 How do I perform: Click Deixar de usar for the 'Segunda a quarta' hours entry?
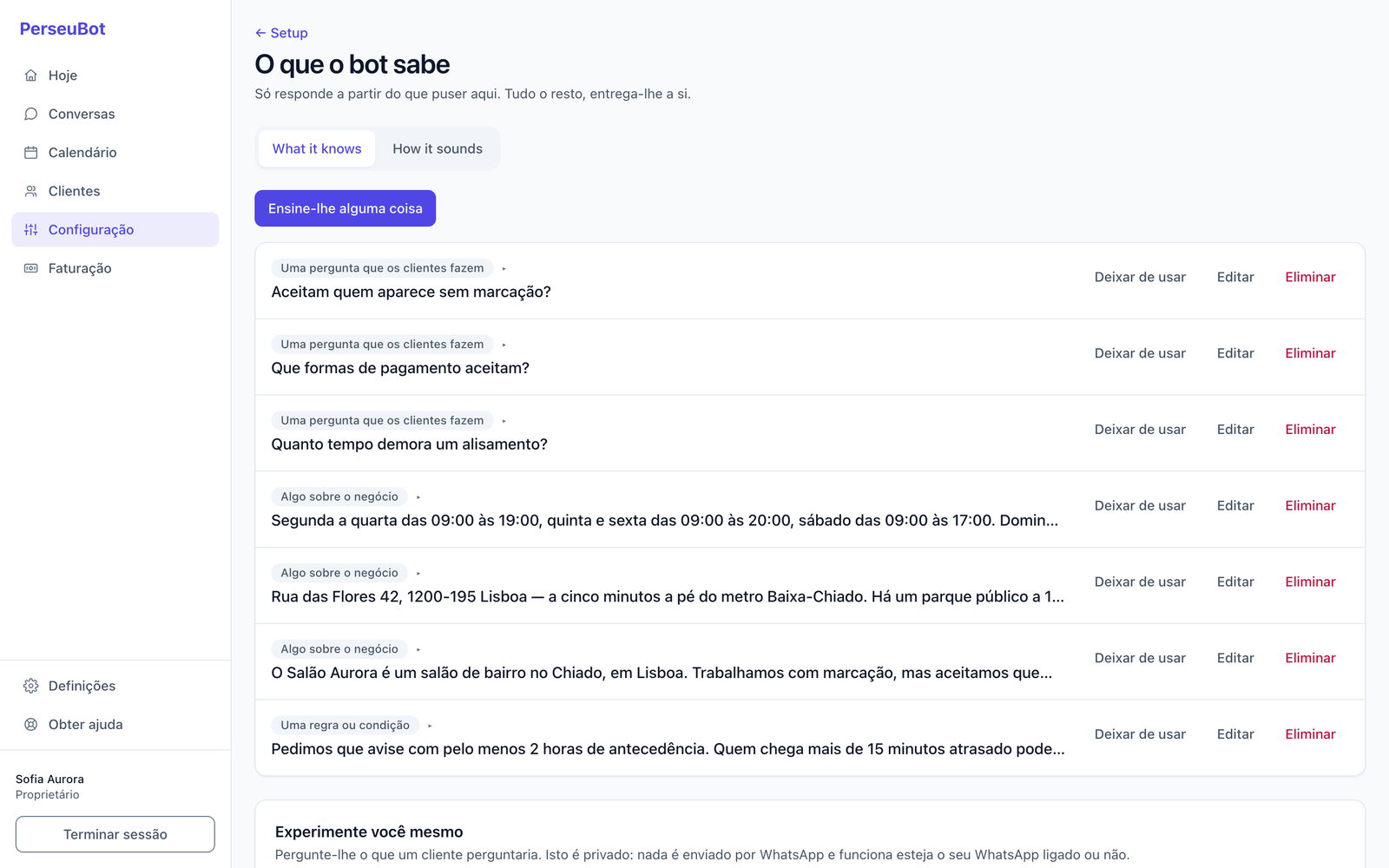click(x=1140, y=505)
